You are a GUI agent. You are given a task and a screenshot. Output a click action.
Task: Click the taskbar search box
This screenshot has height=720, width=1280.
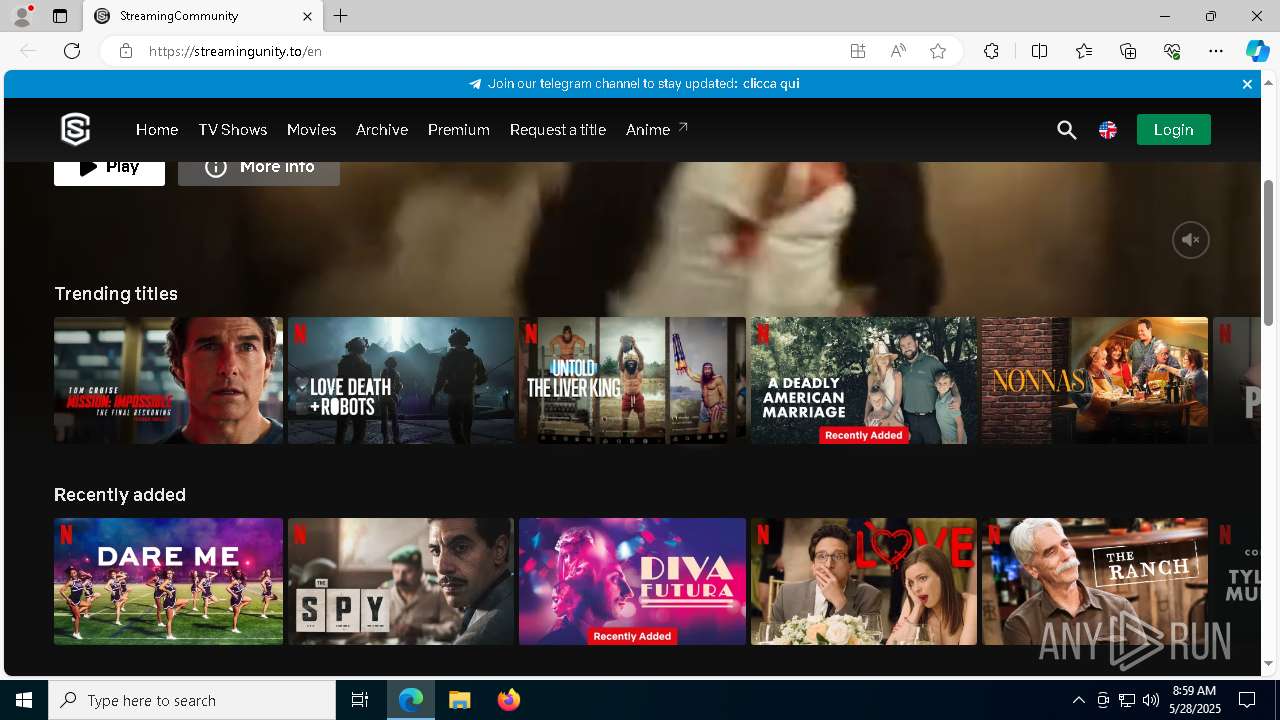click(x=192, y=700)
